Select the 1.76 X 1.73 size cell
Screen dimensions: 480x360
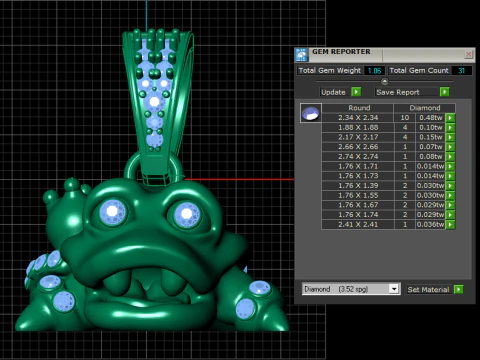[358, 176]
